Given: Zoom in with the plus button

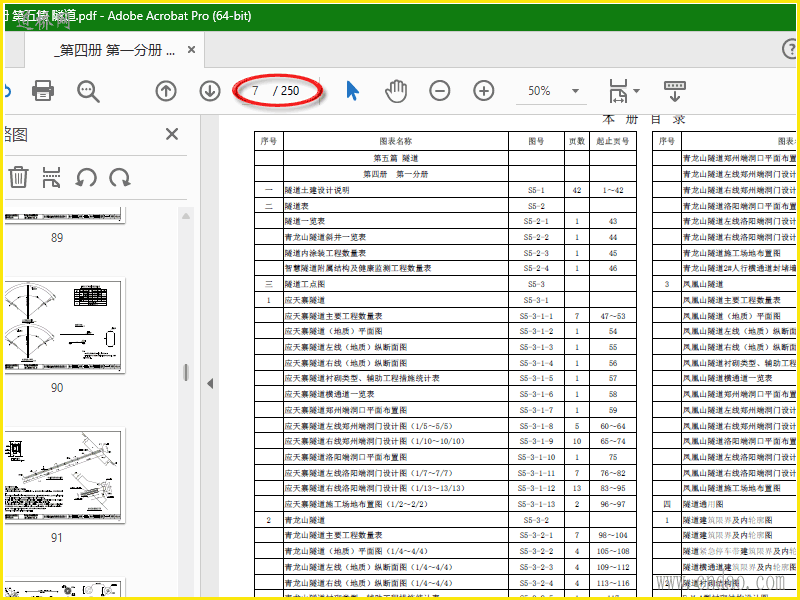Looking at the screenshot, I should [x=484, y=91].
